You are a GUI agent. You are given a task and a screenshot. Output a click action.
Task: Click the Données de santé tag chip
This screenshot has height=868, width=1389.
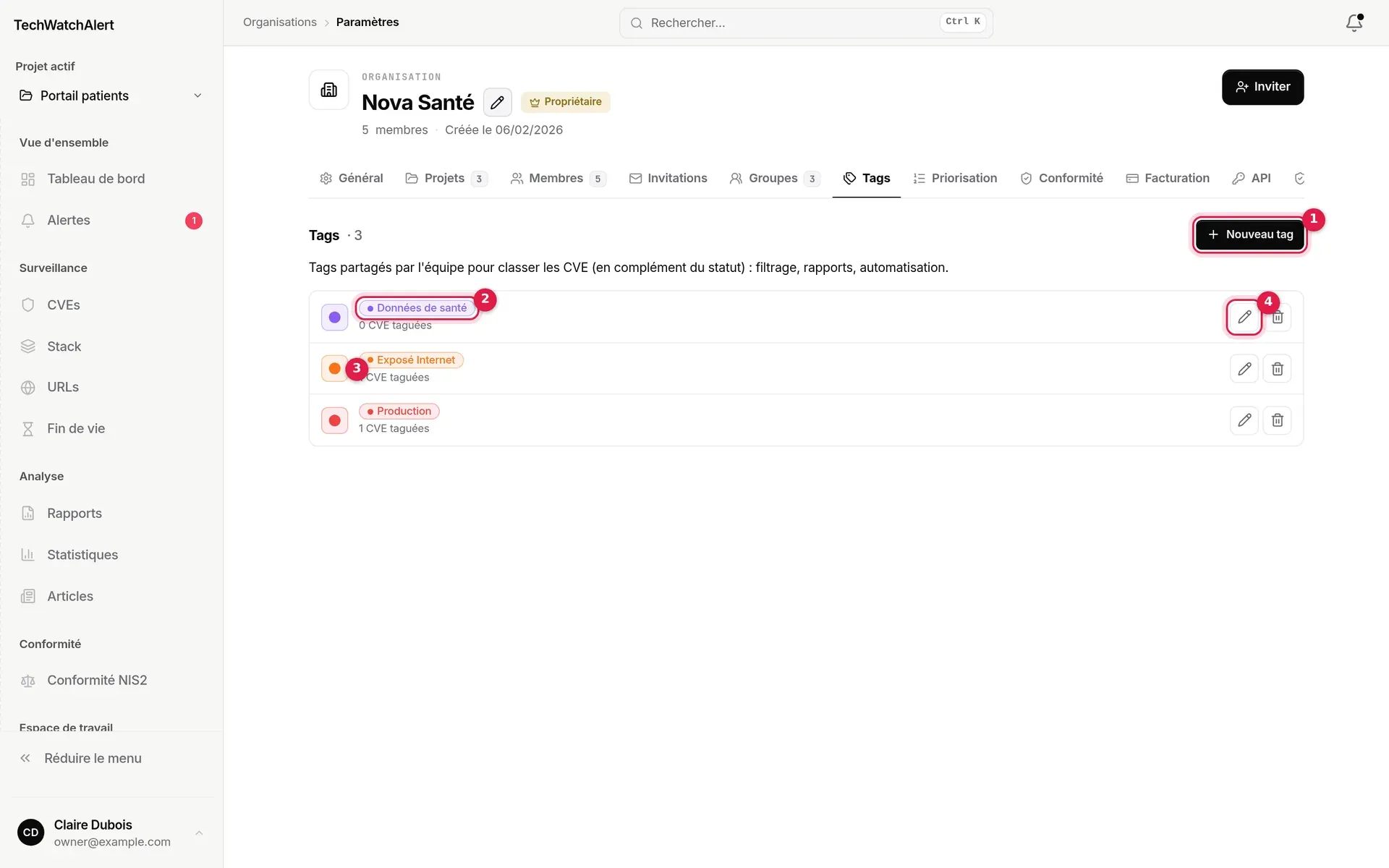pyautogui.click(x=417, y=308)
